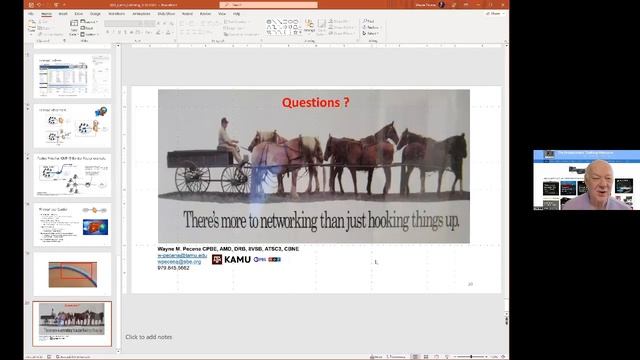The image size is (640, 360).
Task: Click the webcam video of presenter
Action: click(587, 180)
